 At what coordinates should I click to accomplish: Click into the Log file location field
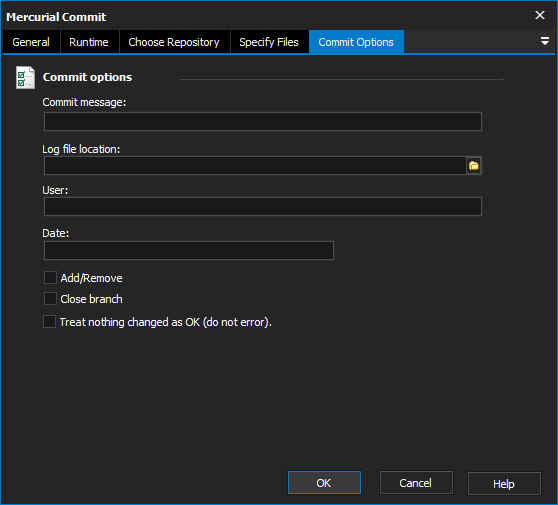[x=255, y=165]
